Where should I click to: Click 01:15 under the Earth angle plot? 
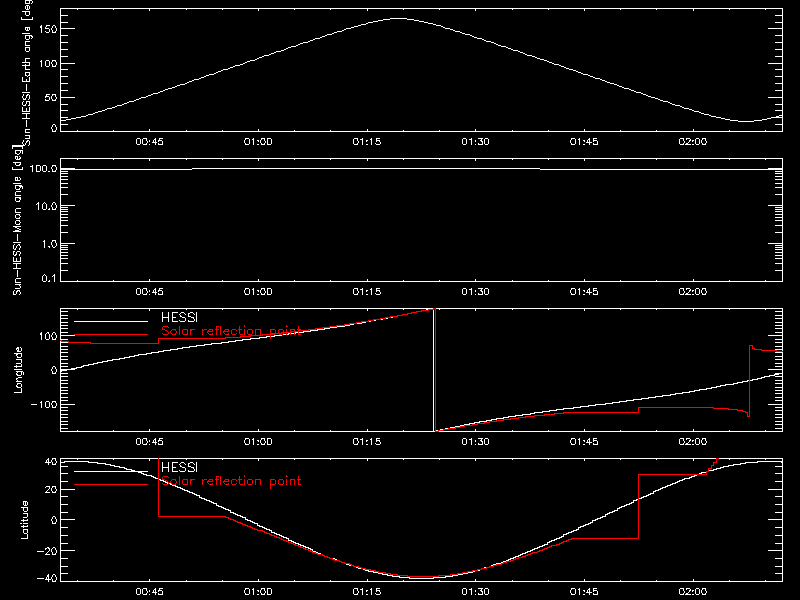pos(367,141)
